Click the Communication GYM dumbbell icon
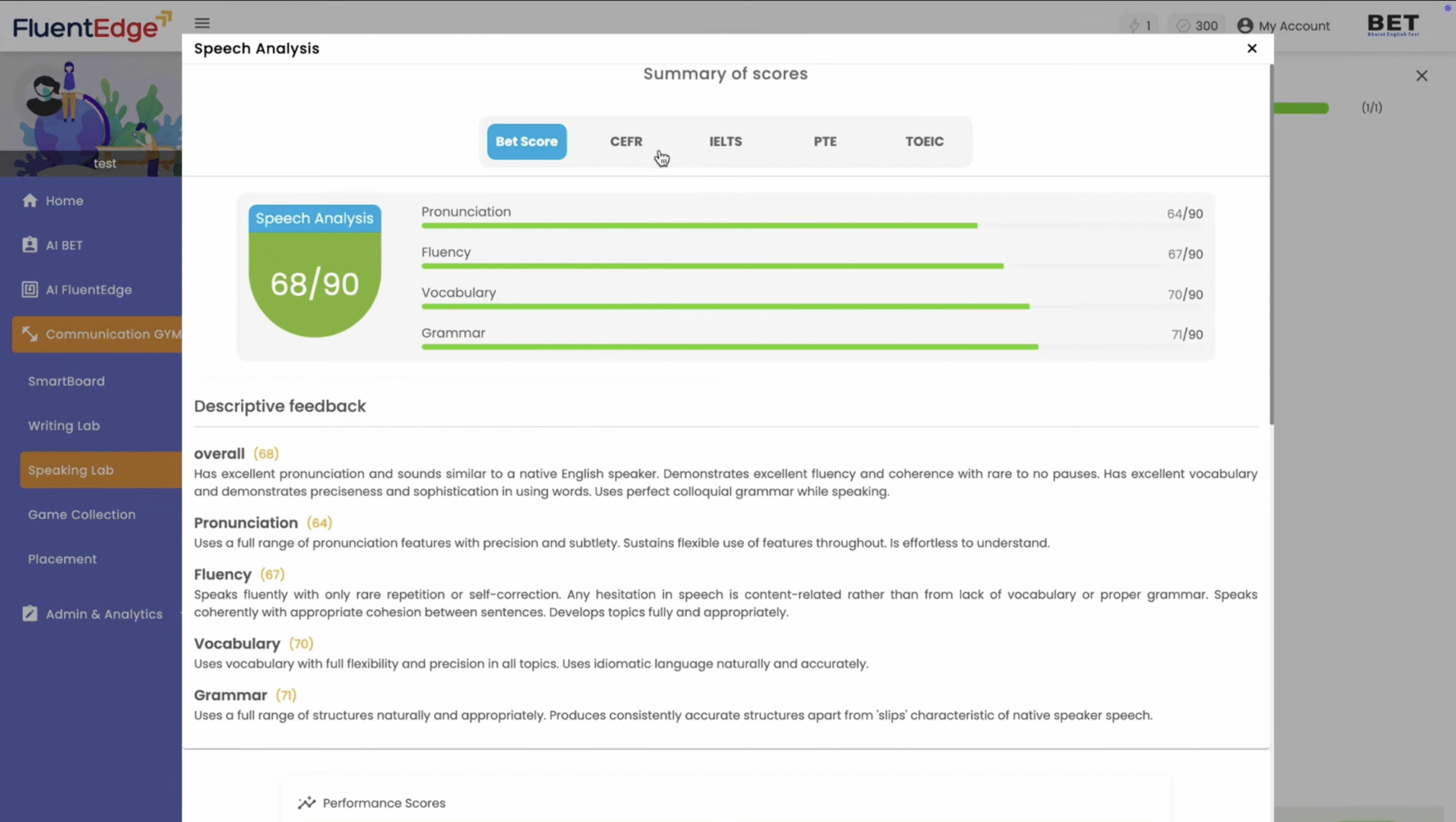This screenshot has height=822, width=1456. pos(30,334)
